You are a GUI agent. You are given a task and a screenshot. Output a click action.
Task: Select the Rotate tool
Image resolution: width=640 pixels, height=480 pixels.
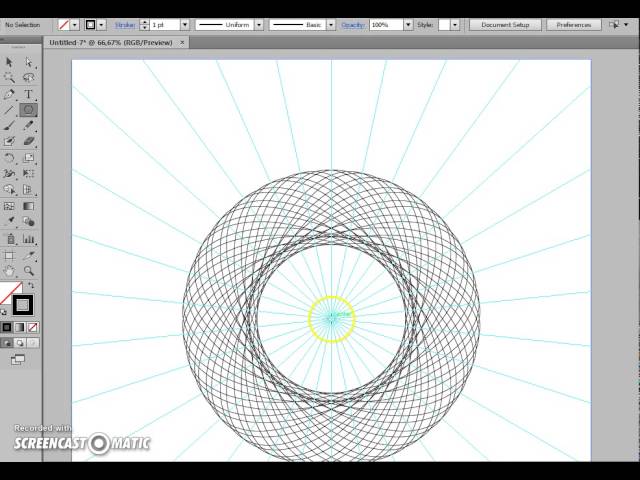(9, 158)
